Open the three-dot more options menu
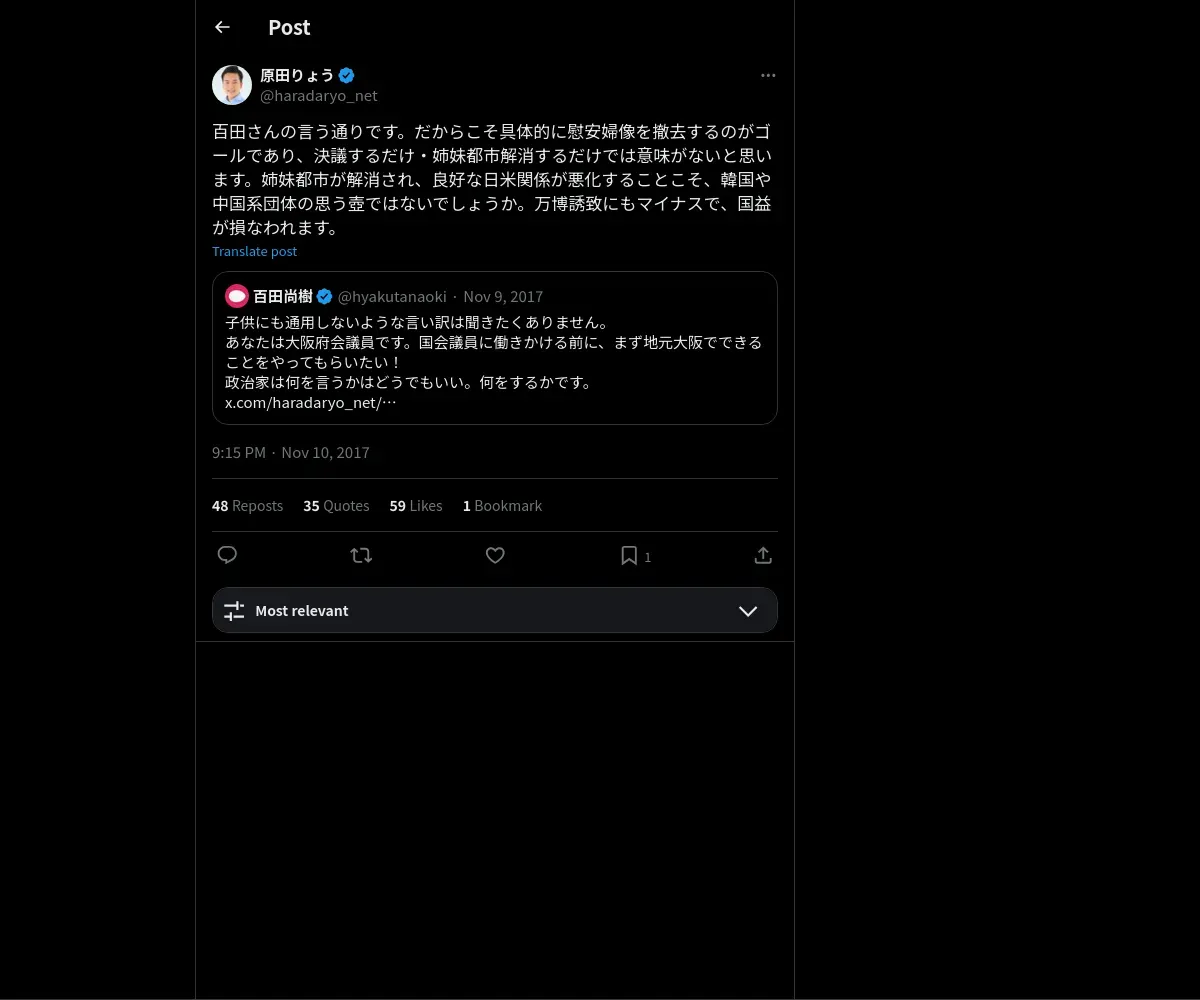 click(x=768, y=75)
